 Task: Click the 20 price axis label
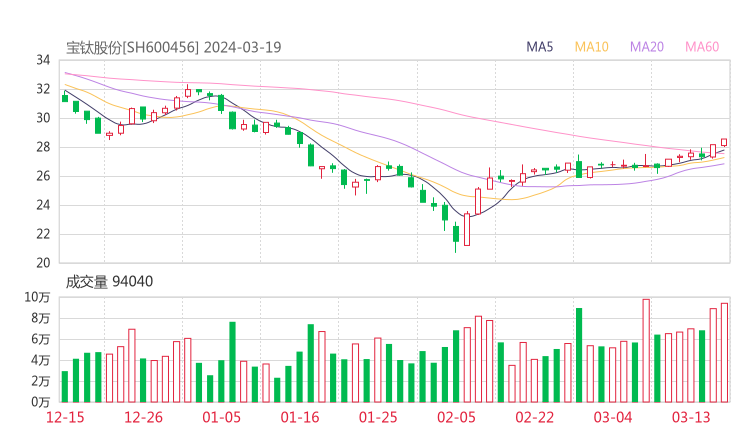pyautogui.click(x=43, y=263)
